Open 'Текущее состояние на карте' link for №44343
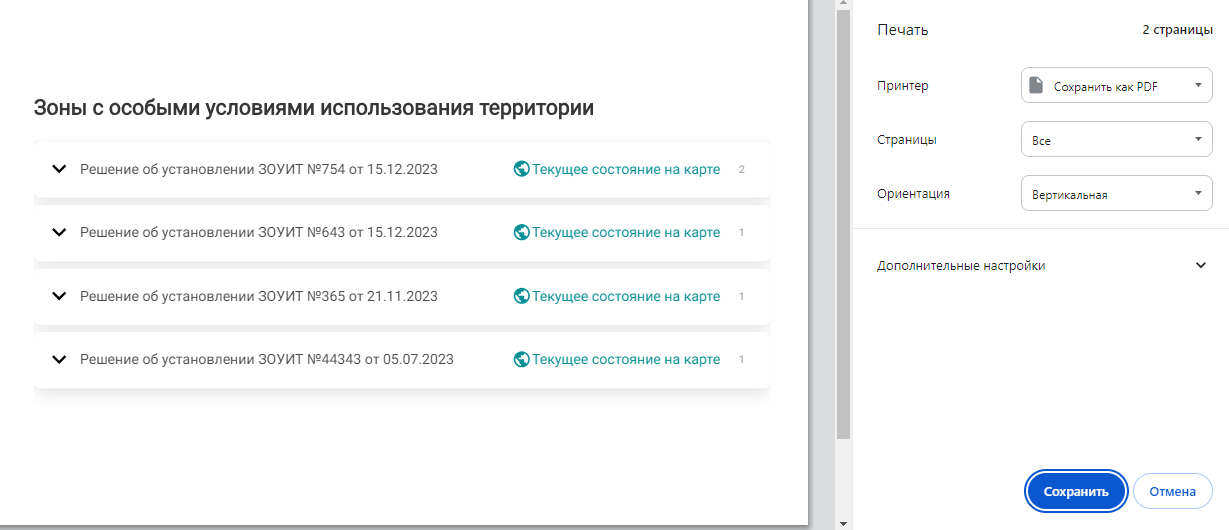 [625, 359]
